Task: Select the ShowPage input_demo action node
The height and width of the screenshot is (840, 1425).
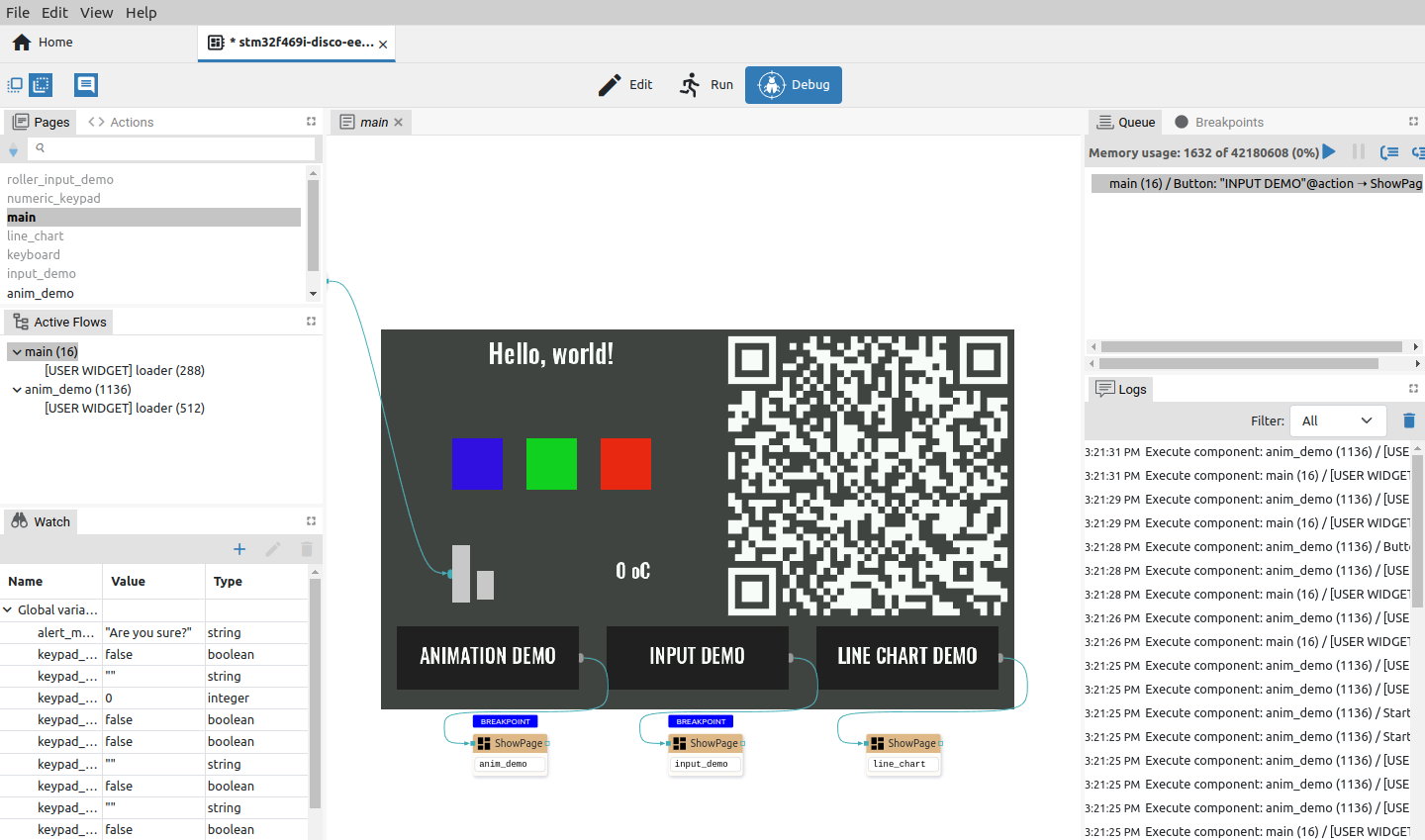Action: tap(706, 754)
